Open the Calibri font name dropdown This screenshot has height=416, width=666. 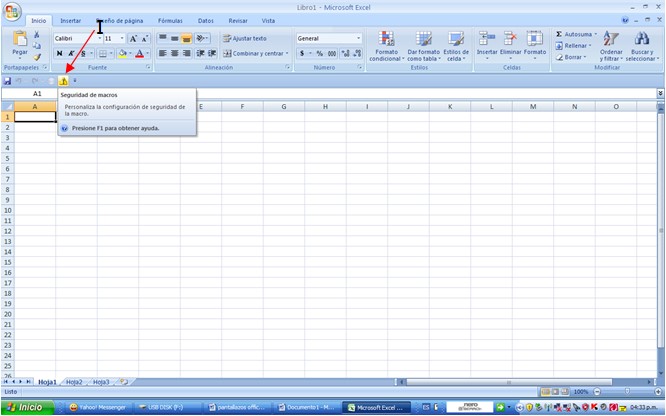(x=99, y=39)
